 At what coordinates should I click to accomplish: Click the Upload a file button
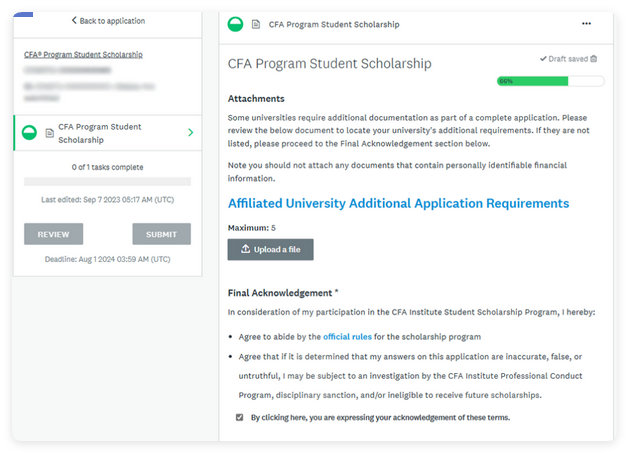pyautogui.click(x=270, y=250)
